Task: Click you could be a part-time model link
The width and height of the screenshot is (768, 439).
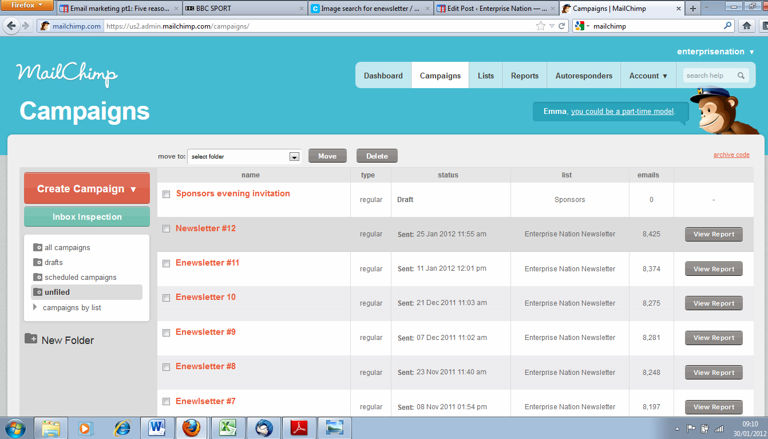Action: click(x=622, y=111)
